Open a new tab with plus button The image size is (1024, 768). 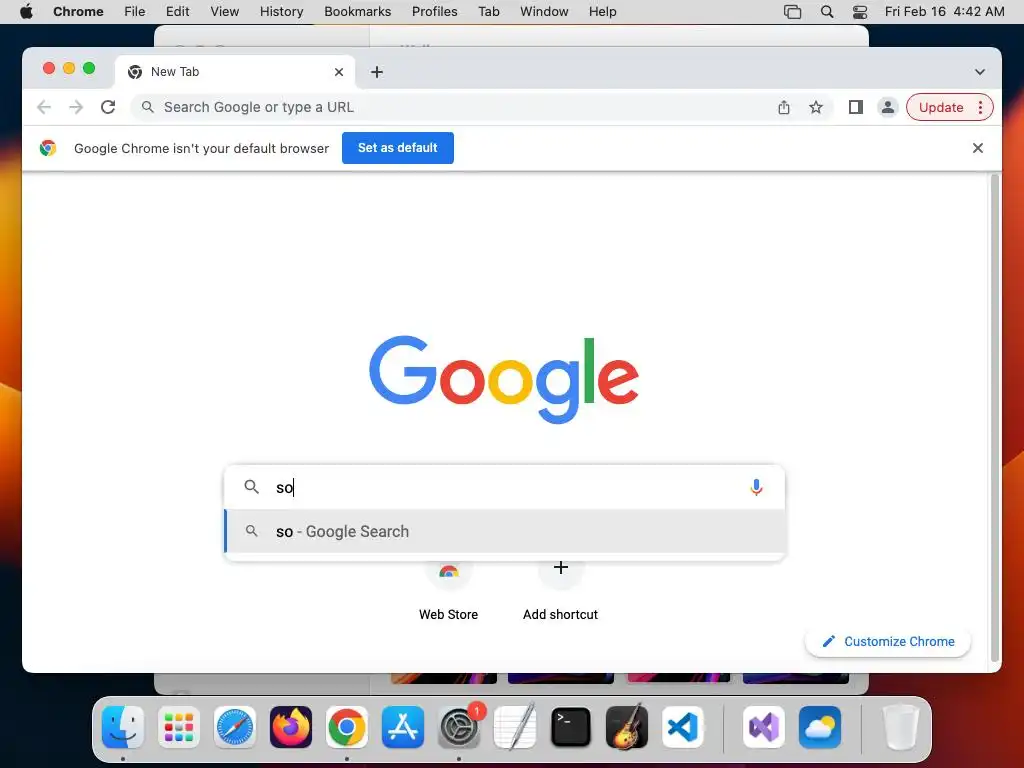click(377, 72)
